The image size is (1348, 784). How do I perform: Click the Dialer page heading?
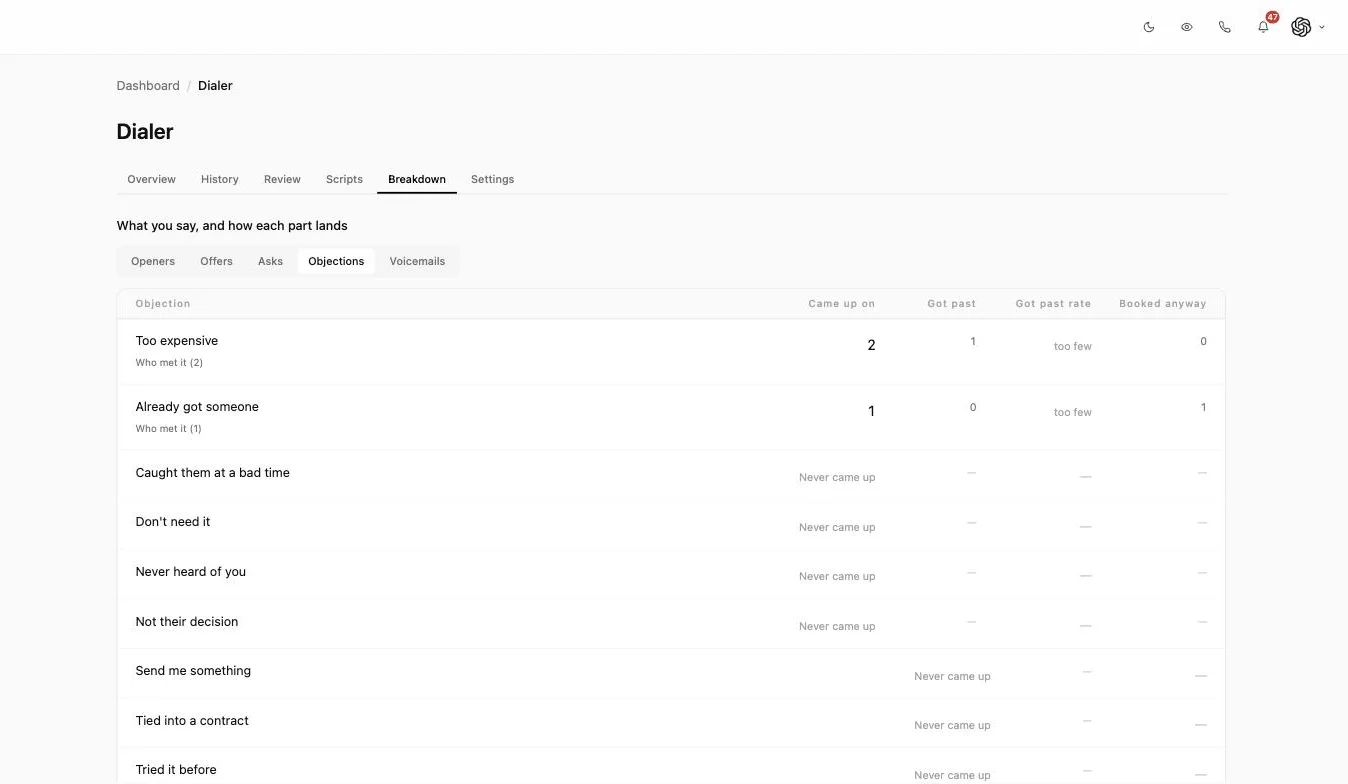click(145, 132)
